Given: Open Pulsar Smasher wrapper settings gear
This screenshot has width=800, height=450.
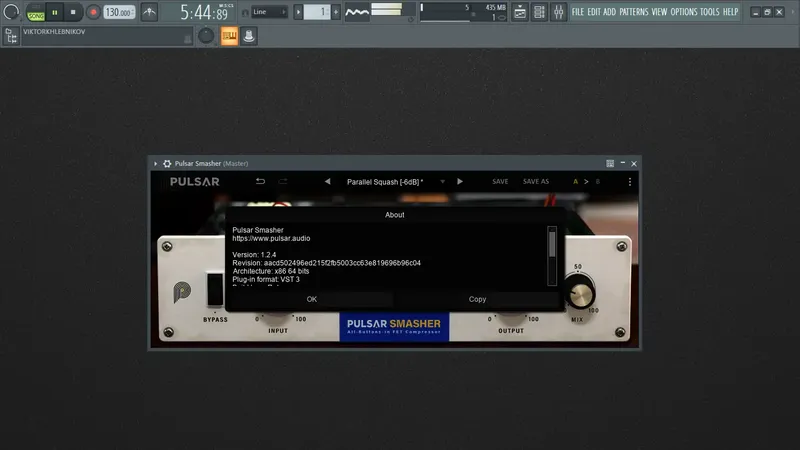Looking at the screenshot, I should (x=167, y=163).
